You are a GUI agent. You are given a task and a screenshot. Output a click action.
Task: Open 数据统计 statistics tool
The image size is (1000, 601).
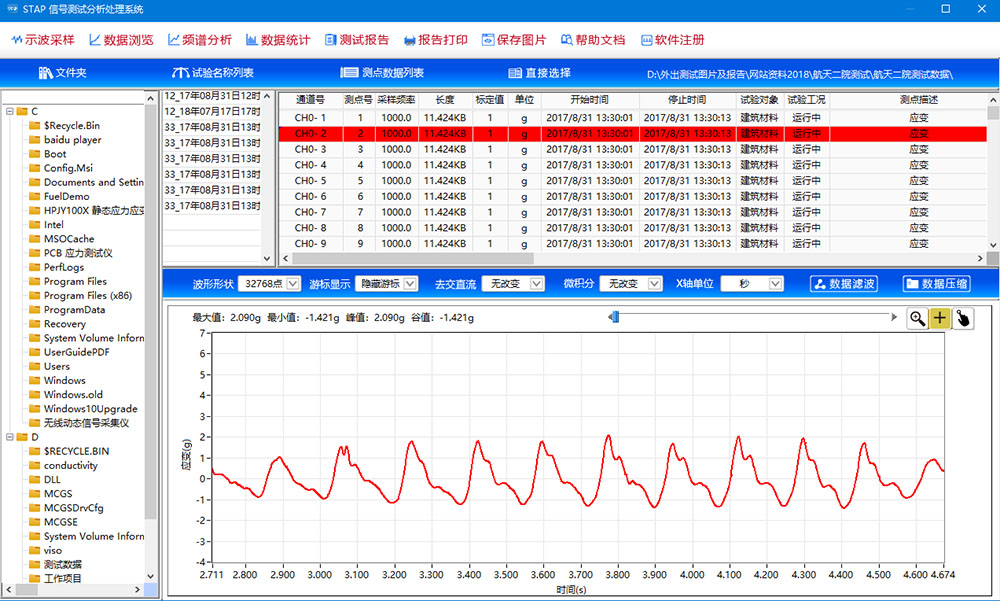click(278, 40)
